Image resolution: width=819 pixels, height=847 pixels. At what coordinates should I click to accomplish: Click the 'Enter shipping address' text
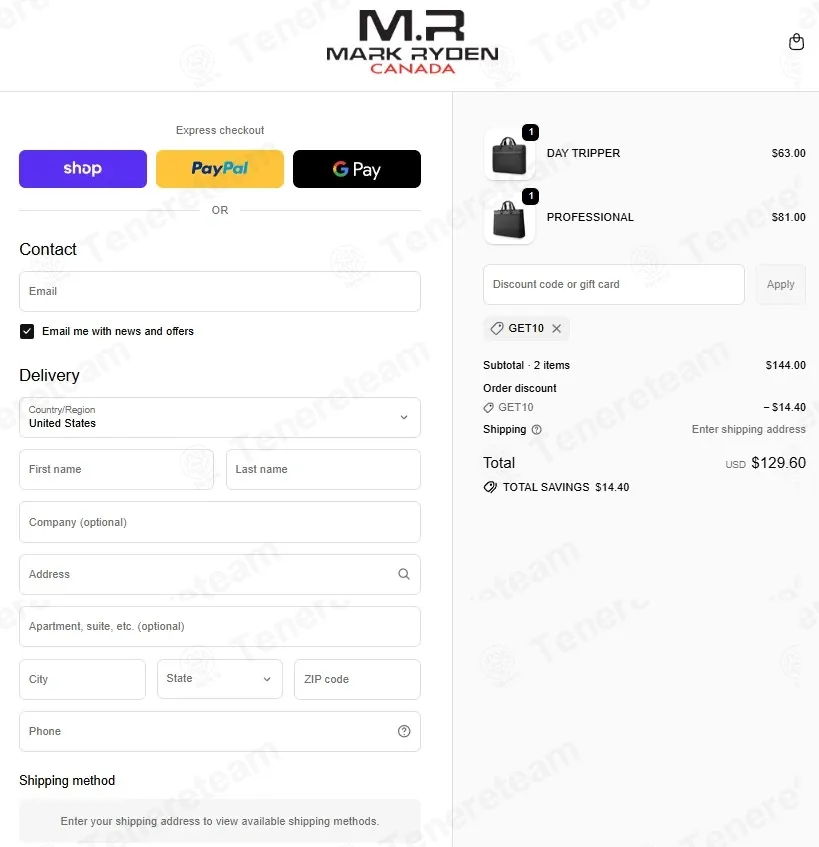(748, 429)
